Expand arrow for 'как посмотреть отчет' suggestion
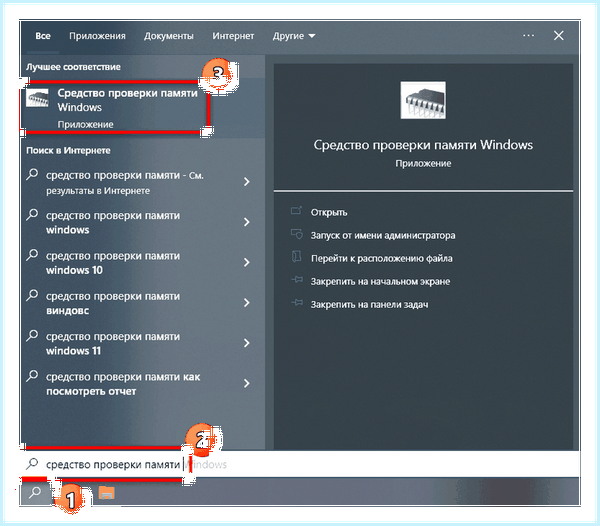Viewport: 600px width, 526px height. (x=247, y=383)
